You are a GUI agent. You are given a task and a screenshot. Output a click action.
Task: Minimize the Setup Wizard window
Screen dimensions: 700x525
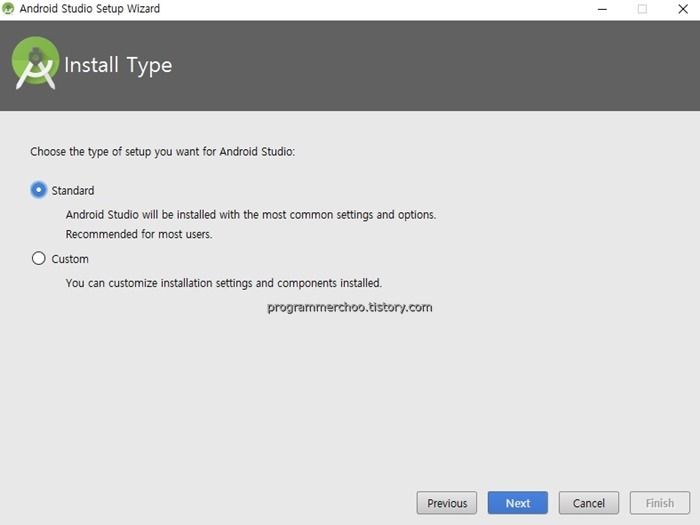(x=602, y=9)
